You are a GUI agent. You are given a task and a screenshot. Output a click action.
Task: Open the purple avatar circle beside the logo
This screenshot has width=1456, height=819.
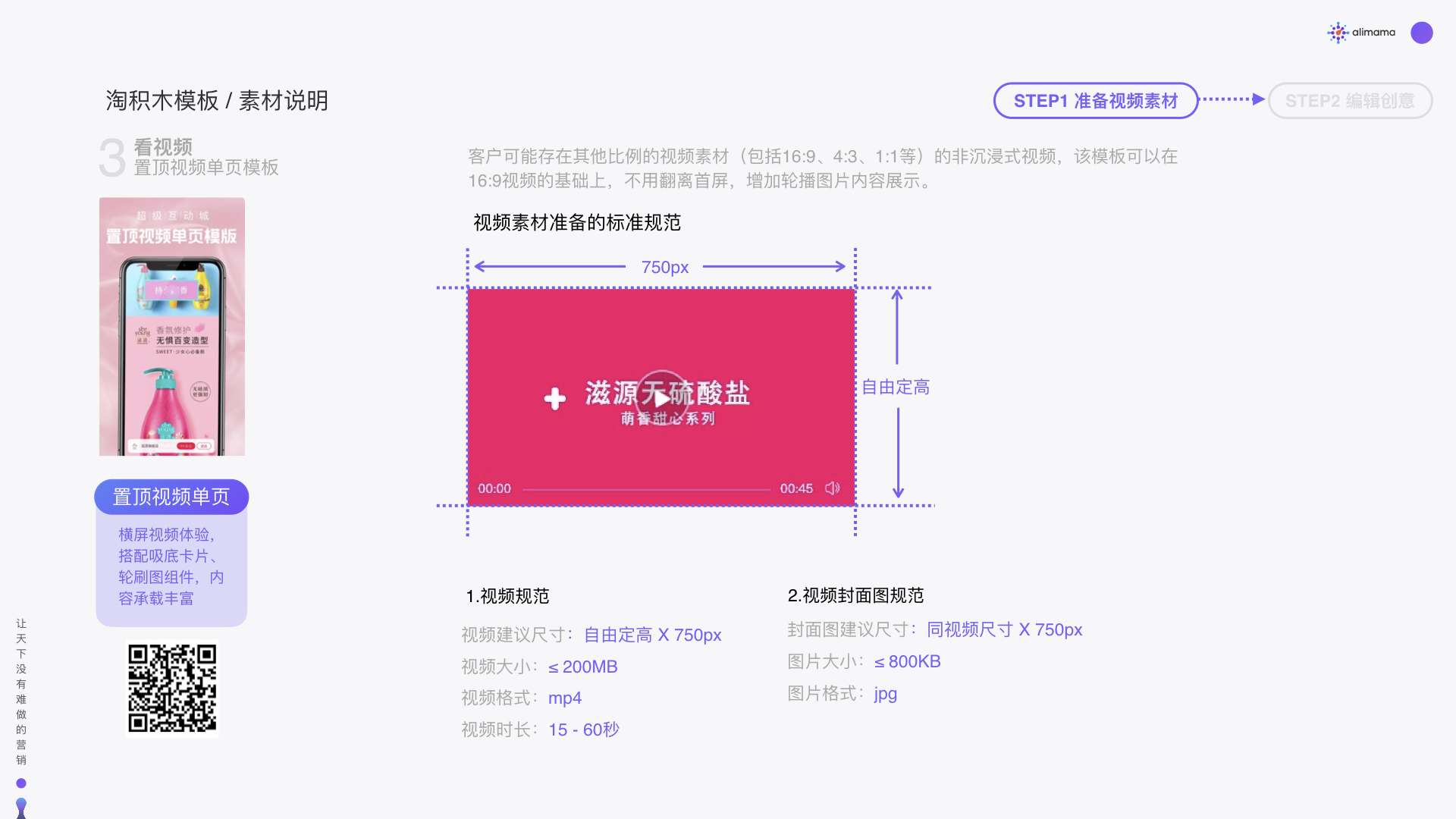(x=1422, y=33)
